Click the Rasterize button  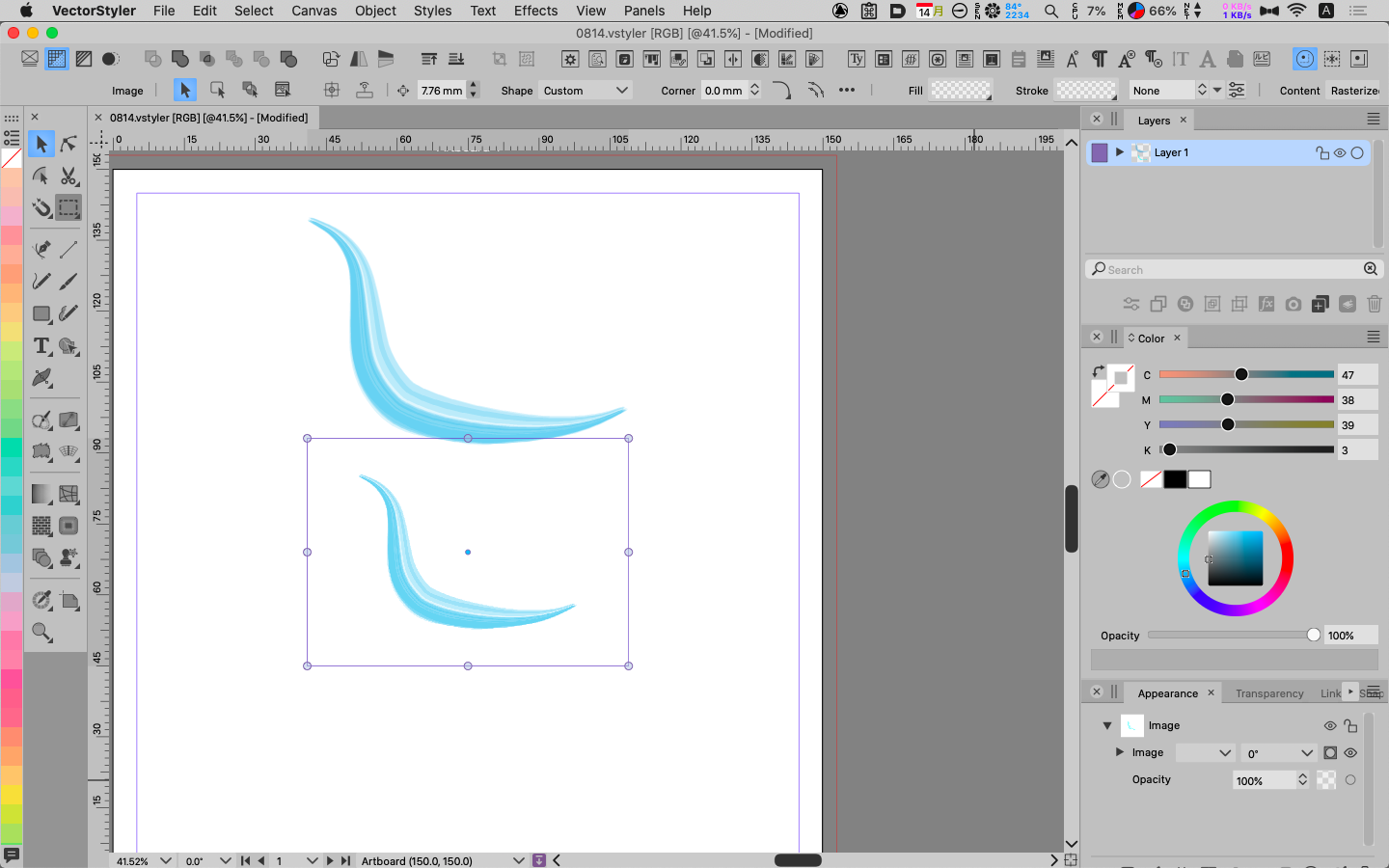coord(1354,91)
